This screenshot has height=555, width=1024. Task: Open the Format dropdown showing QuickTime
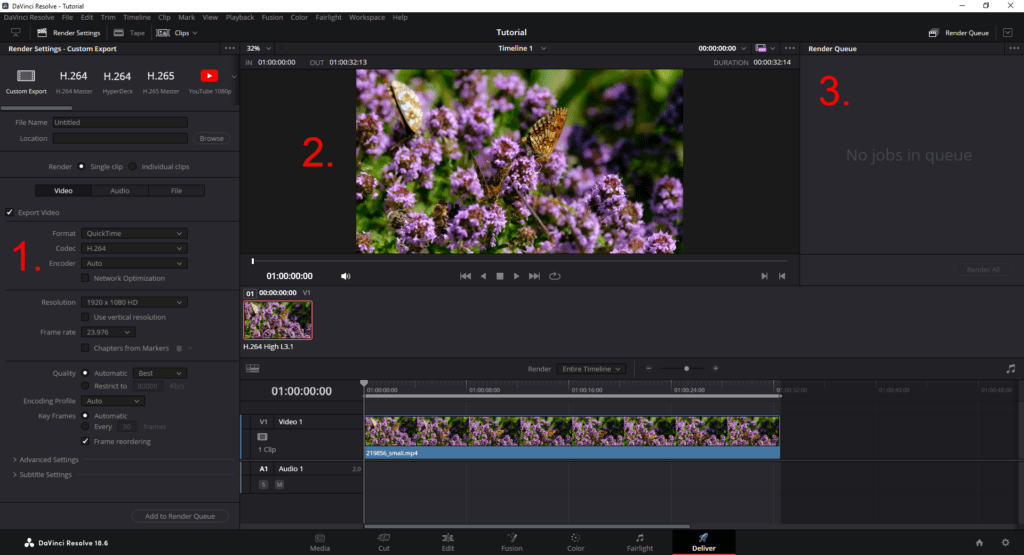134,234
